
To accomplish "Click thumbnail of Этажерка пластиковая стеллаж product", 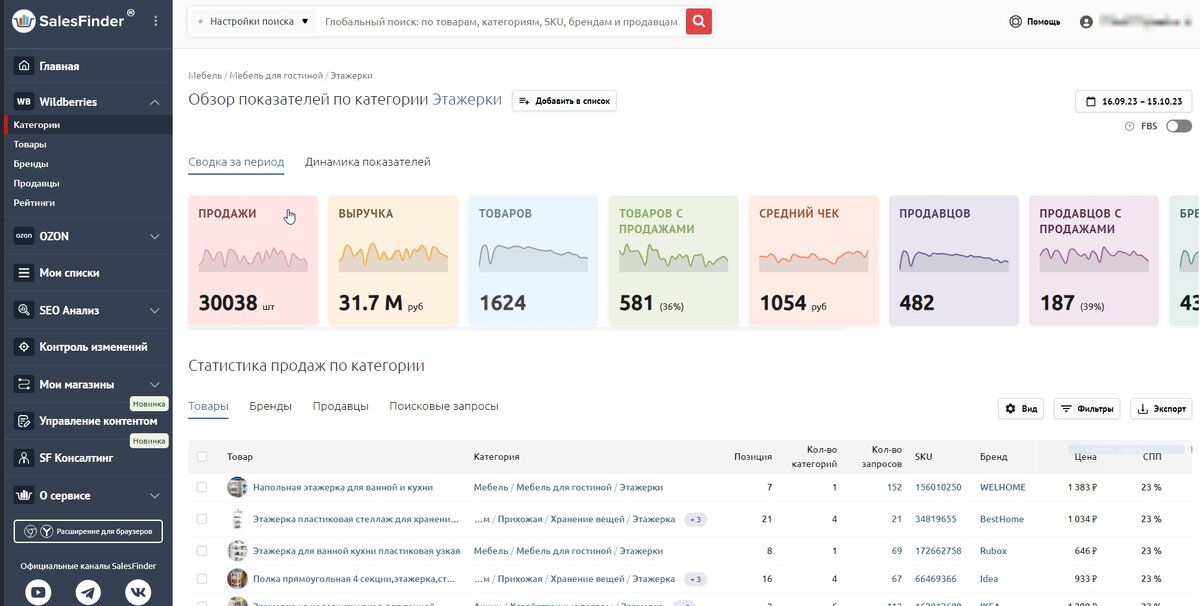I will [x=237, y=519].
